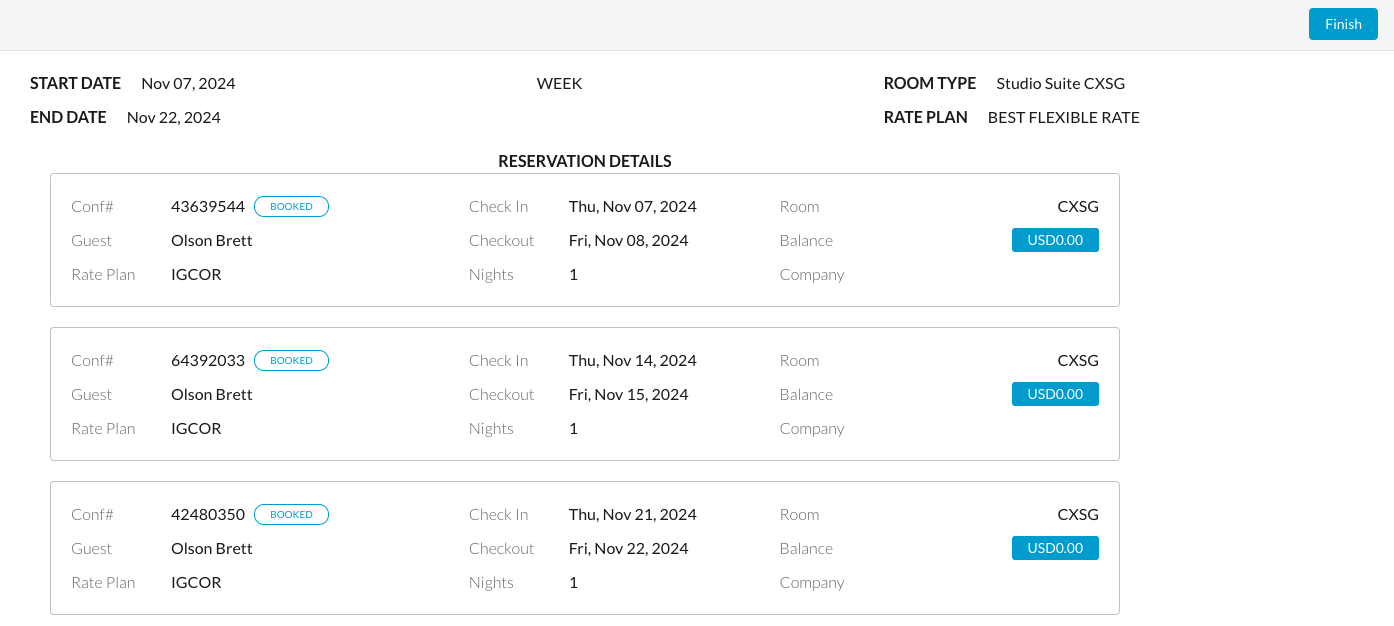
Task: Click rate plan IGCOR in second reservation
Action: click(x=196, y=428)
